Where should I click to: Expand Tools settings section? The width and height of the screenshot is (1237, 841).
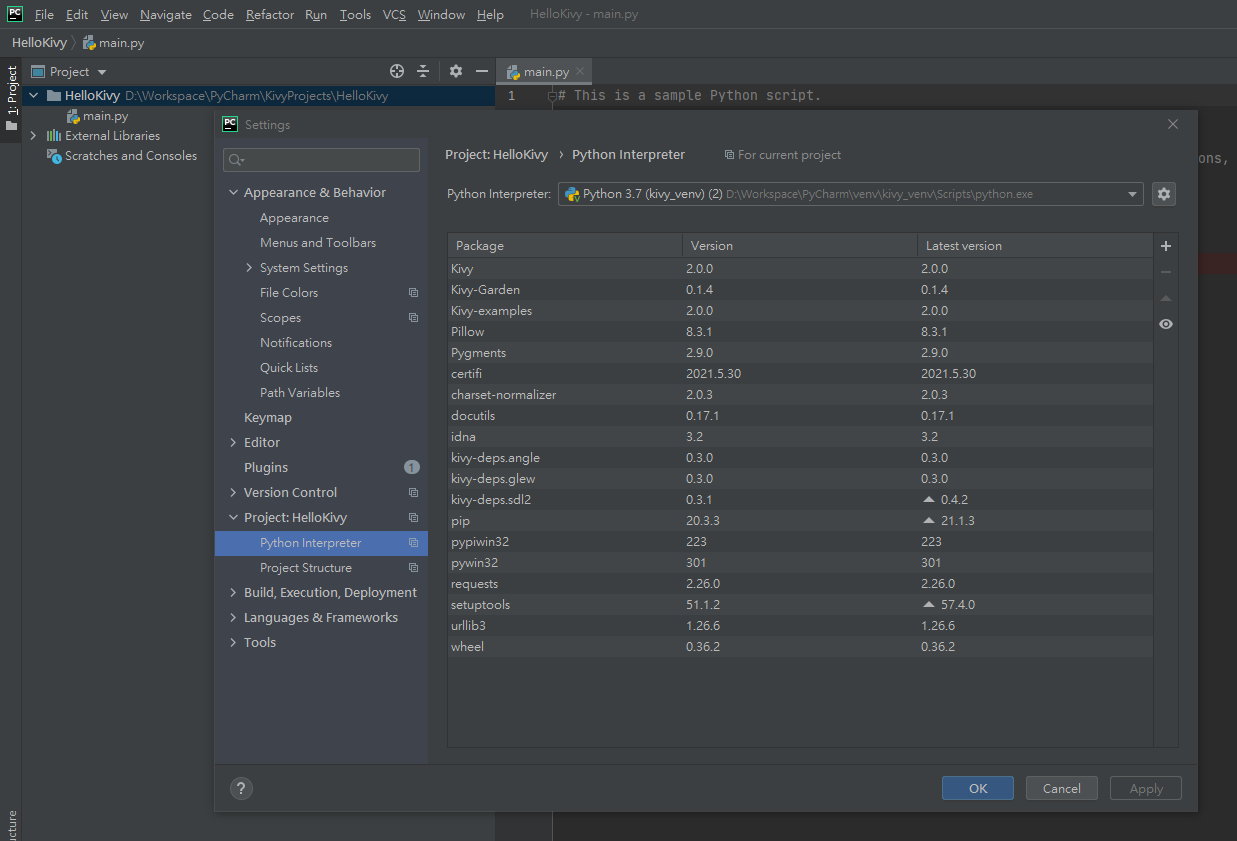[233, 643]
